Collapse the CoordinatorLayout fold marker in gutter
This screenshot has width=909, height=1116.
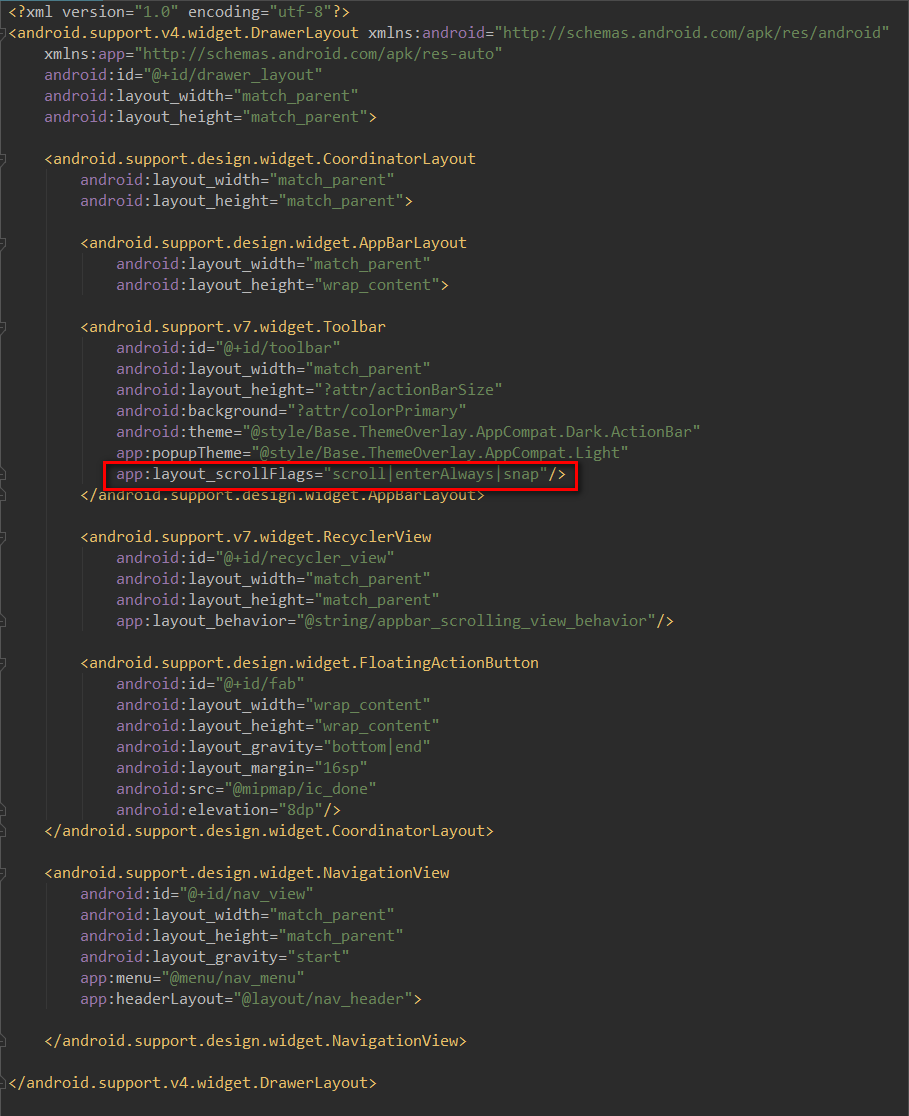tap(3, 159)
